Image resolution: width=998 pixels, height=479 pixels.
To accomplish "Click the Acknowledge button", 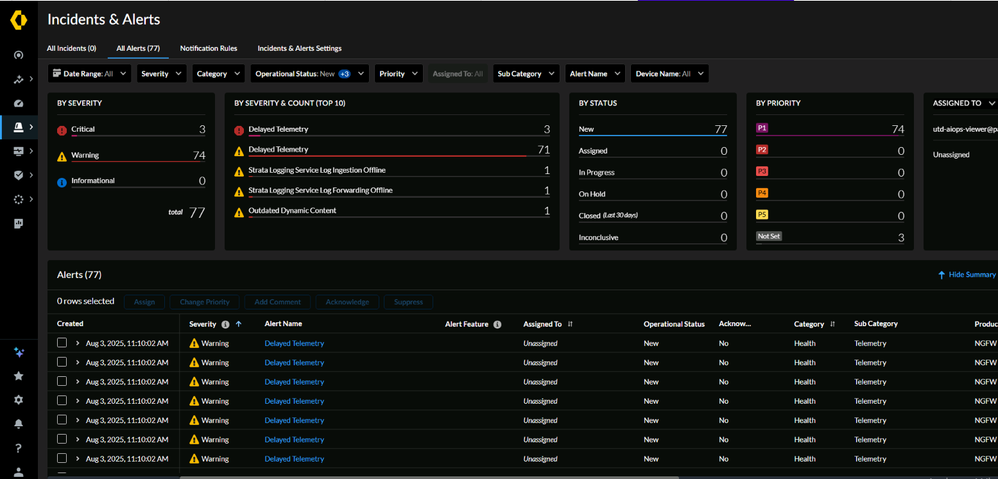I will (347, 302).
